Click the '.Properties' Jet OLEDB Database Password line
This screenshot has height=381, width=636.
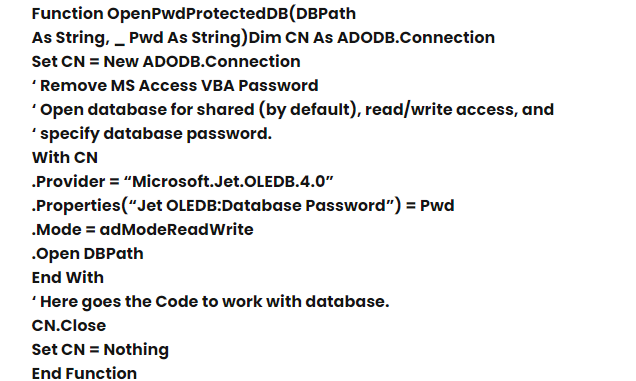click(243, 206)
